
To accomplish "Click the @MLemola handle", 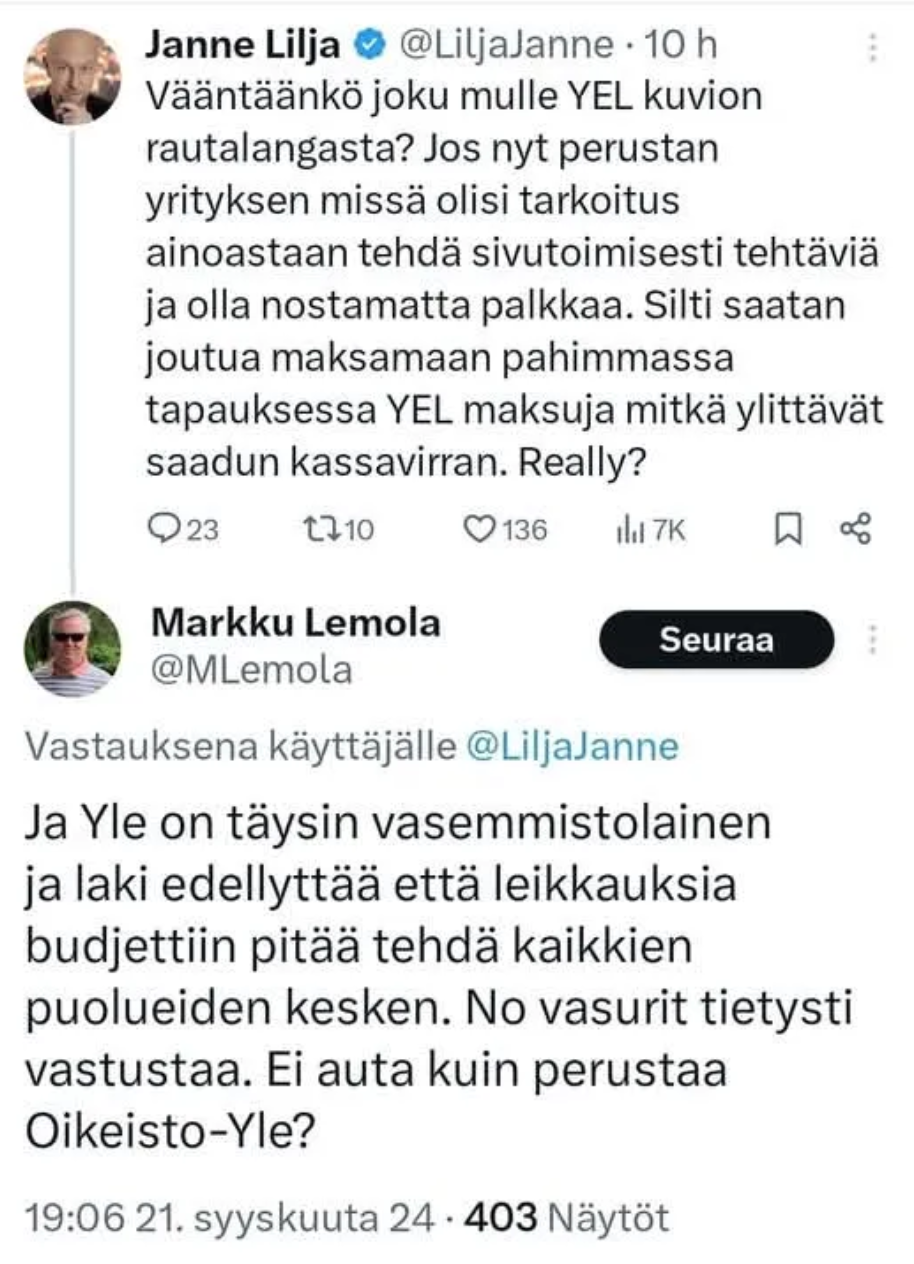I will [x=251, y=670].
